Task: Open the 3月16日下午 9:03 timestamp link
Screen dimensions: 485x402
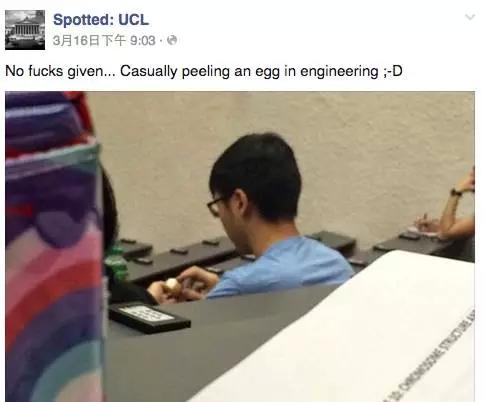Action: [x=104, y=41]
